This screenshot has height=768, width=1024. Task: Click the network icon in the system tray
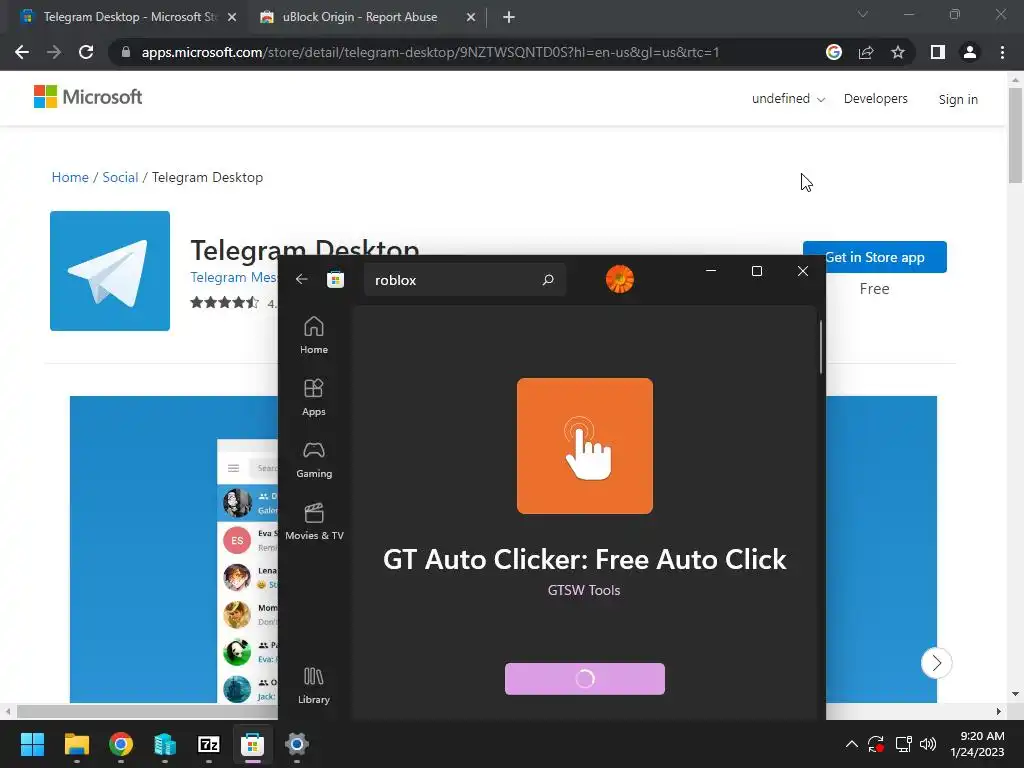903,744
